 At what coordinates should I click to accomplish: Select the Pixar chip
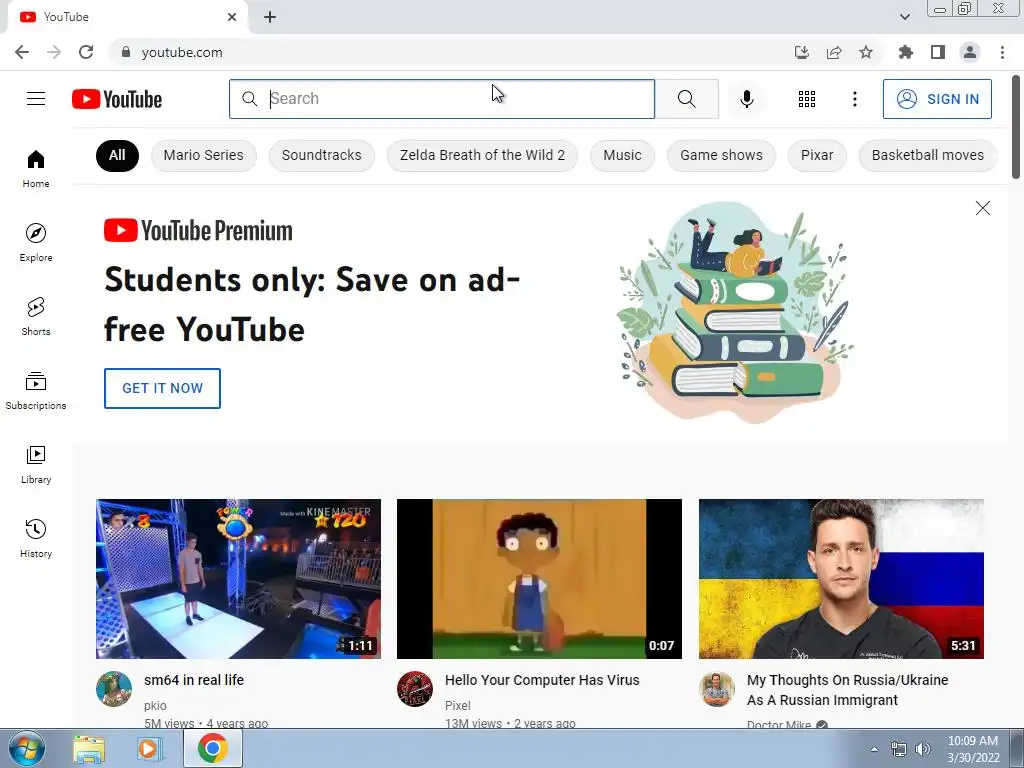click(817, 155)
